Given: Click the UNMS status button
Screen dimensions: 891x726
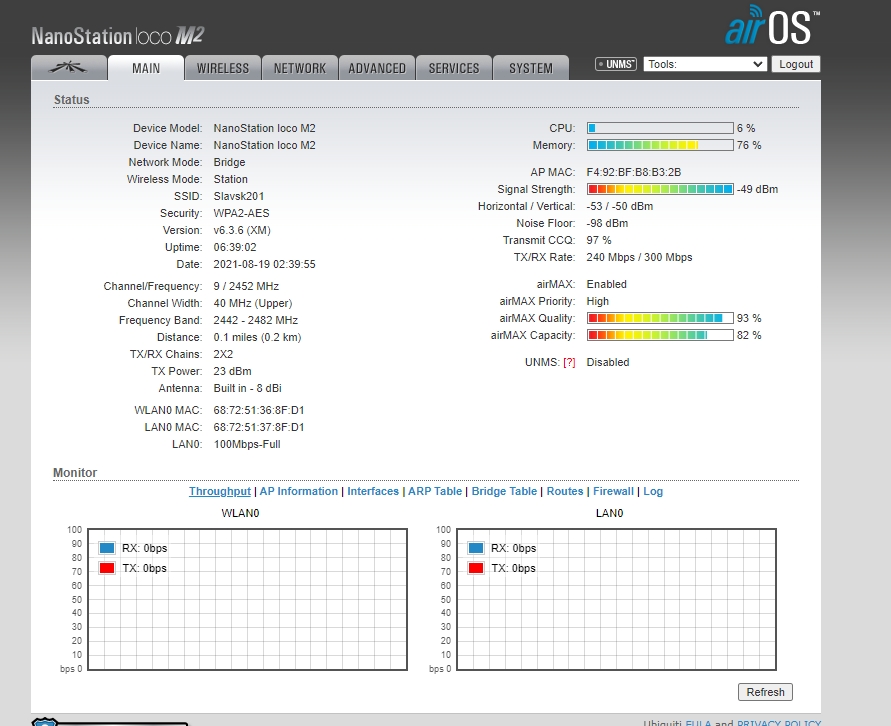Looking at the screenshot, I should [615, 64].
